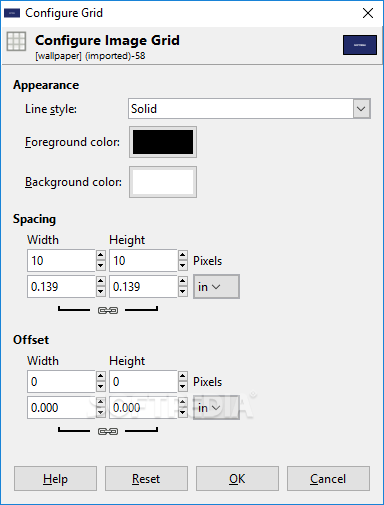
Task: Click the Cancel button
Action: pyautogui.click(x=328, y=479)
